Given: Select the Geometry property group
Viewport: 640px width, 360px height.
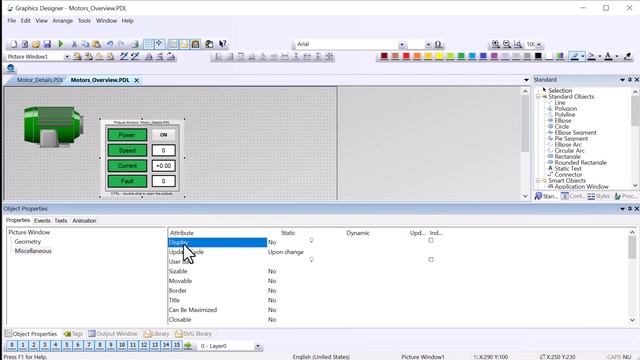Looking at the screenshot, I should coord(28,242).
